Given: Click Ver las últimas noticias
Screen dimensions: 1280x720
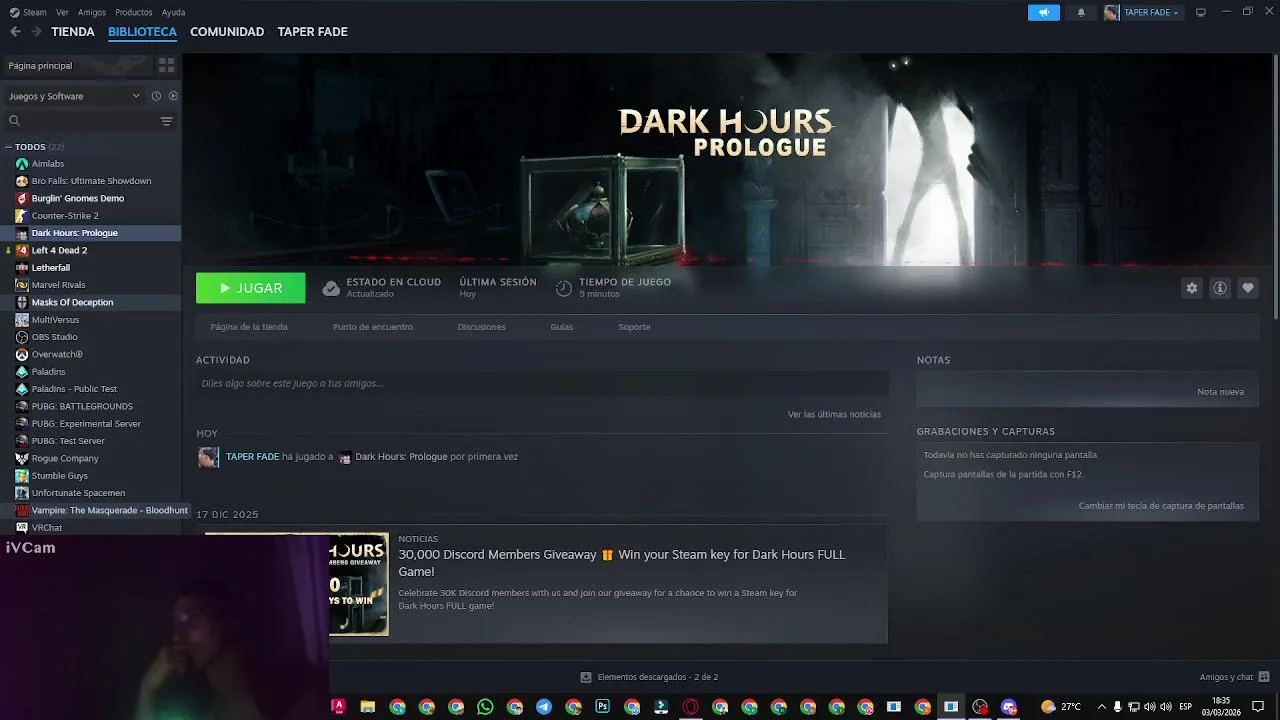Looking at the screenshot, I should coord(834,414).
